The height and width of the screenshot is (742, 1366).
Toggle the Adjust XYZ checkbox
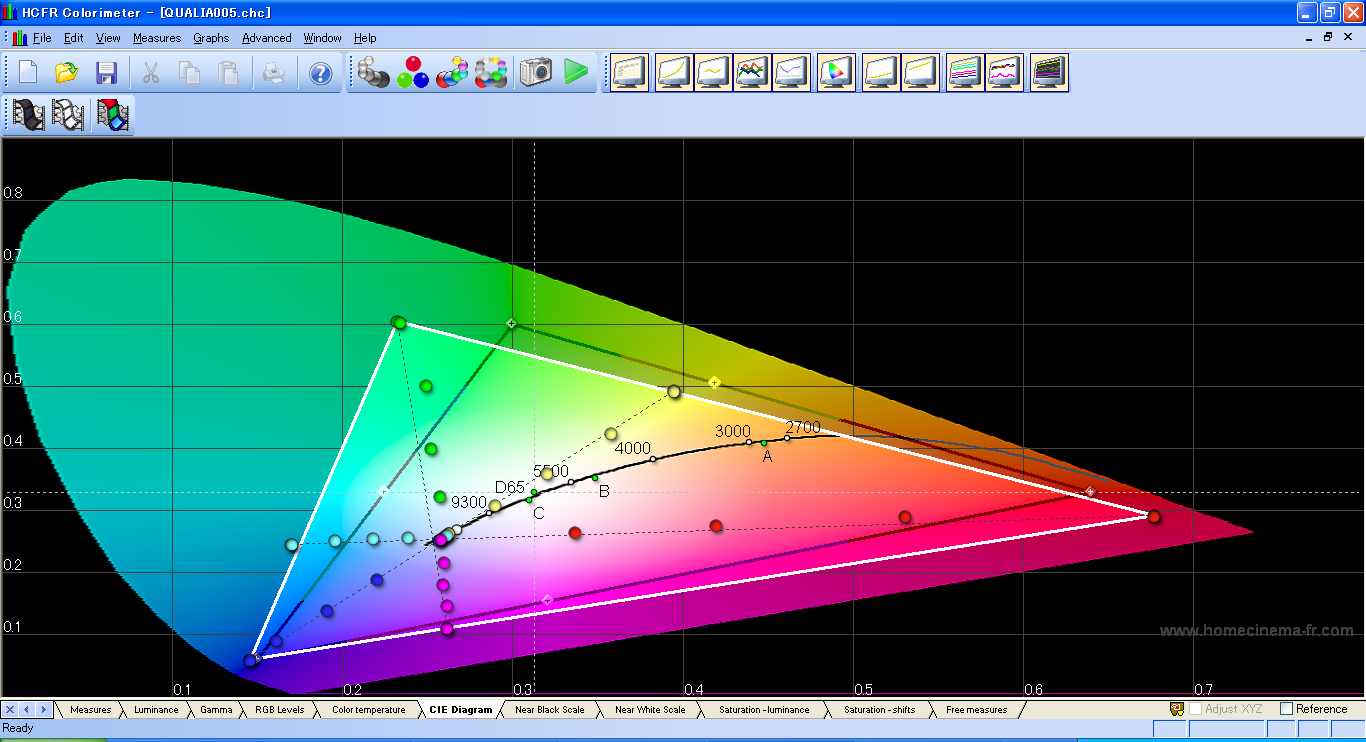point(1195,709)
